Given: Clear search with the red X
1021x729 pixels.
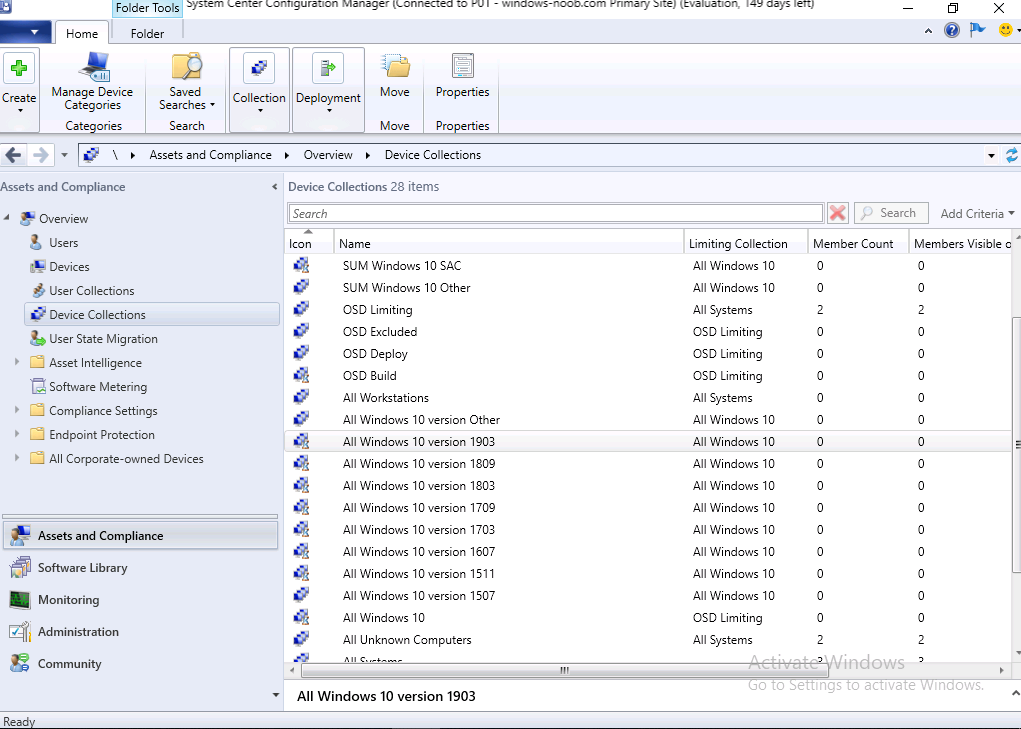Looking at the screenshot, I should pos(837,213).
